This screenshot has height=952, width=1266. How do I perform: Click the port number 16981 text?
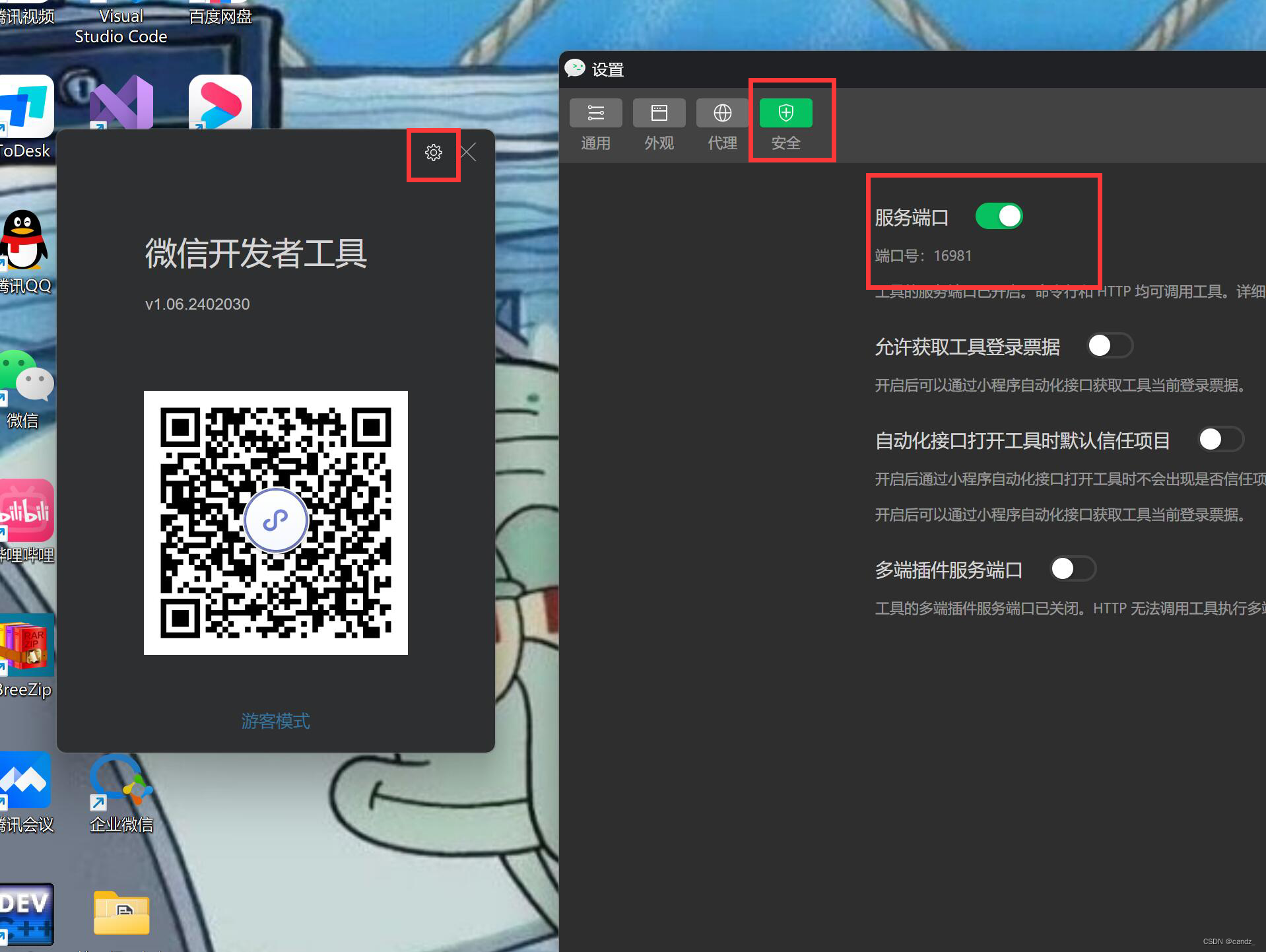coord(952,255)
